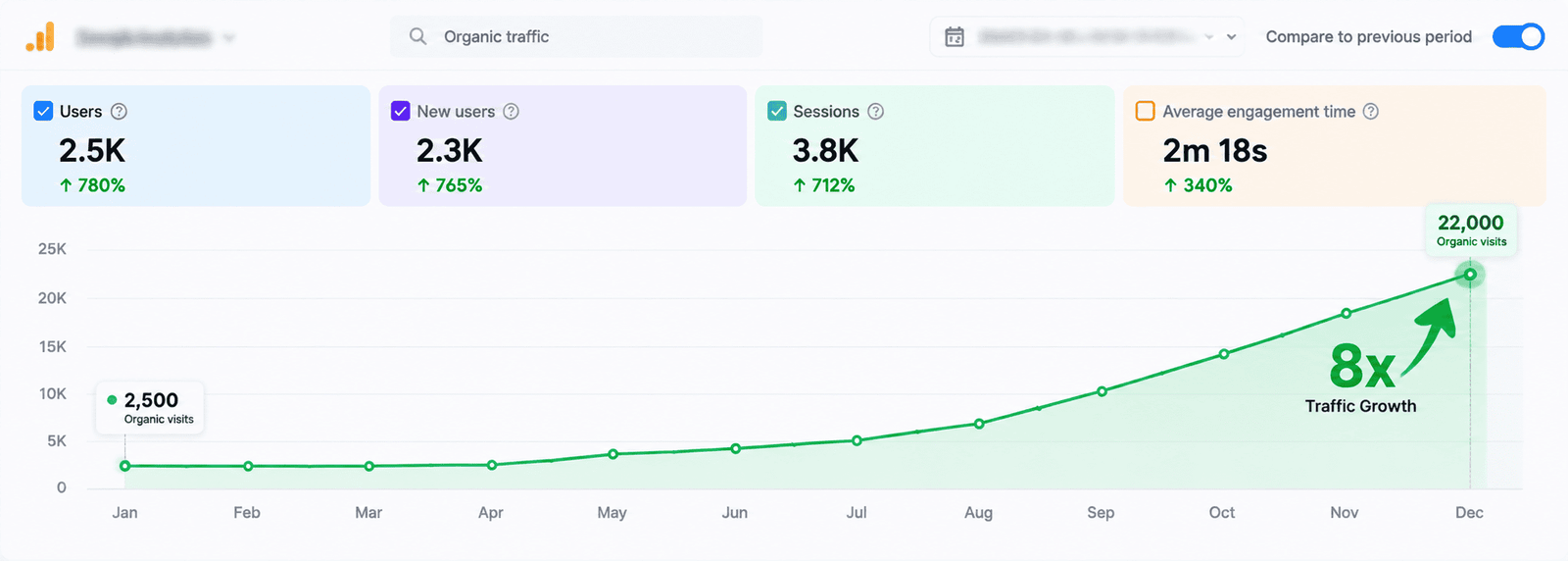This screenshot has height=561, width=1568.
Task: Click the Jun x-axis label
Action: [735, 512]
